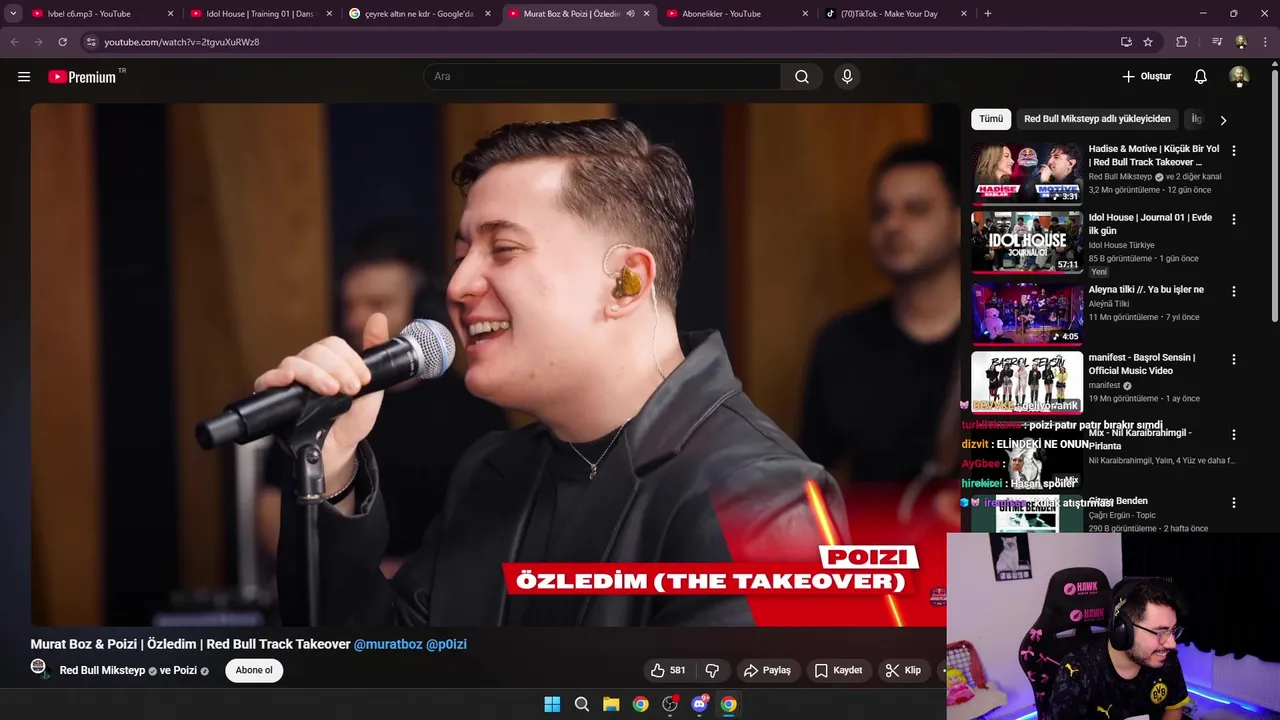Open Chrome extensions puzzle icon
Viewport: 1280px width, 720px height.
click(1182, 42)
